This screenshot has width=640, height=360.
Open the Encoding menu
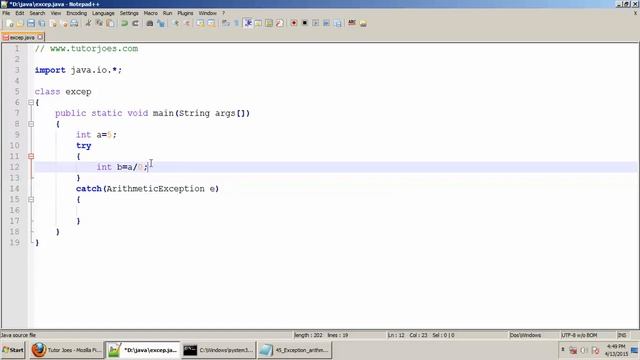pos(76,13)
